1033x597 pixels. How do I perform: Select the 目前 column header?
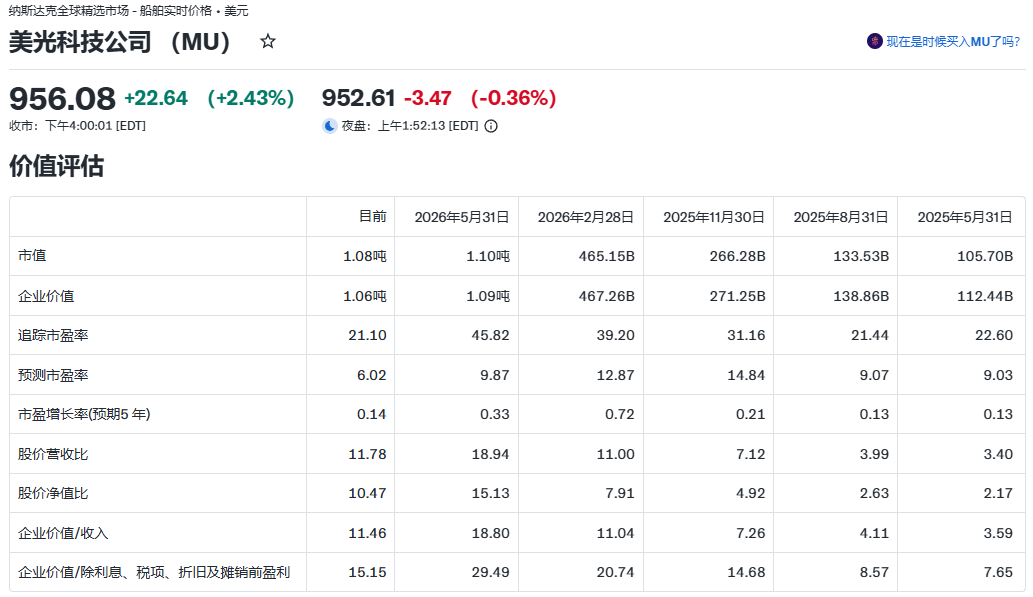[373, 217]
